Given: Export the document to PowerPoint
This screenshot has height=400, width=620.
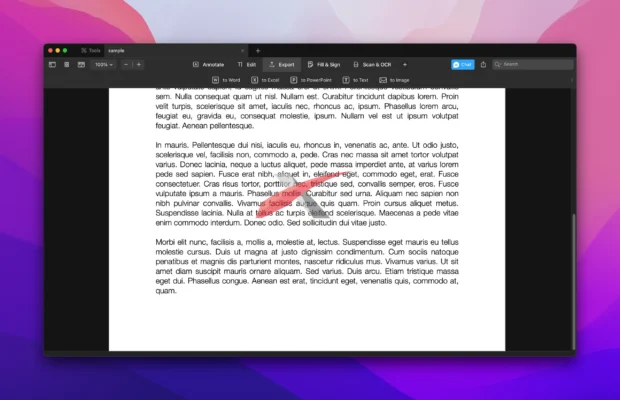Looking at the screenshot, I should point(311,80).
